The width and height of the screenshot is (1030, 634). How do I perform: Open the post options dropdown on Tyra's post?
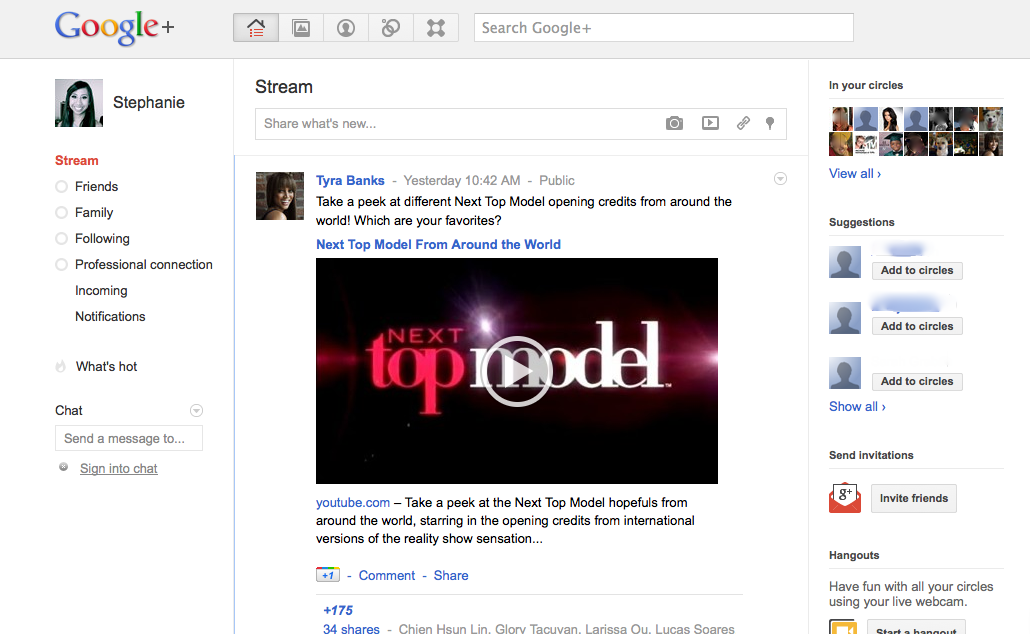coord(780,179)
